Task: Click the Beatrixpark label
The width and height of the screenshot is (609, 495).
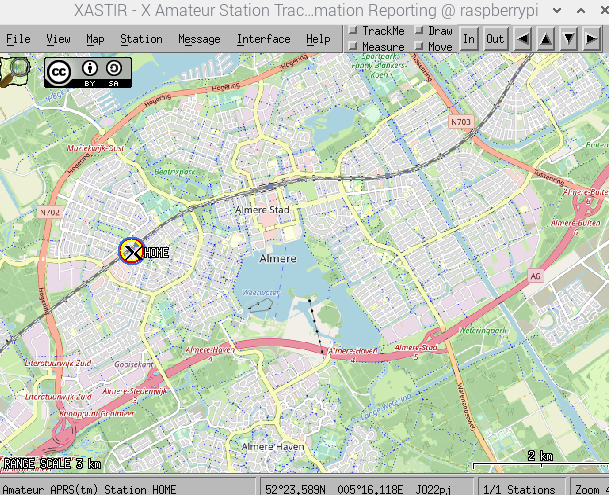Action: (x=174, y=172)
